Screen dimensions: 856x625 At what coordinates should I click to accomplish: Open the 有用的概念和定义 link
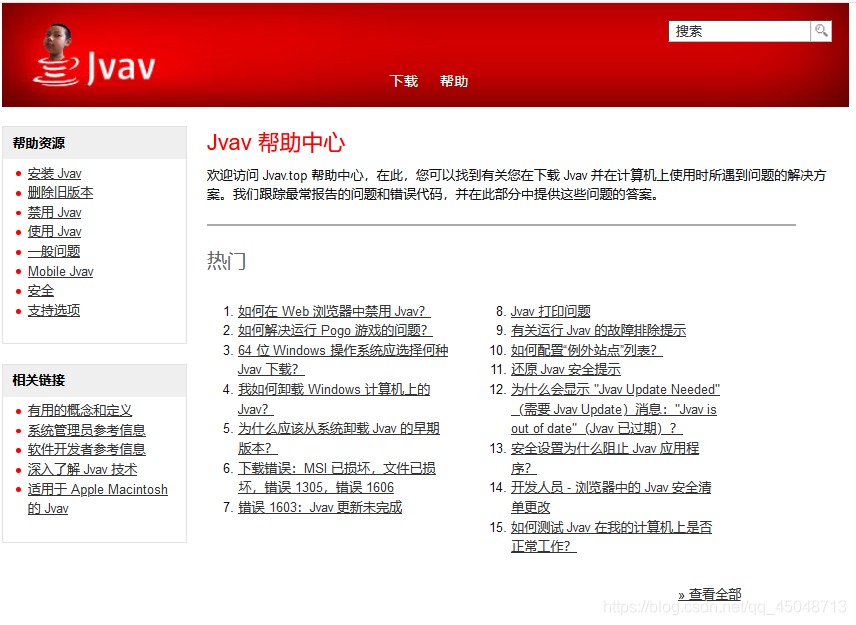click(80, 410)
